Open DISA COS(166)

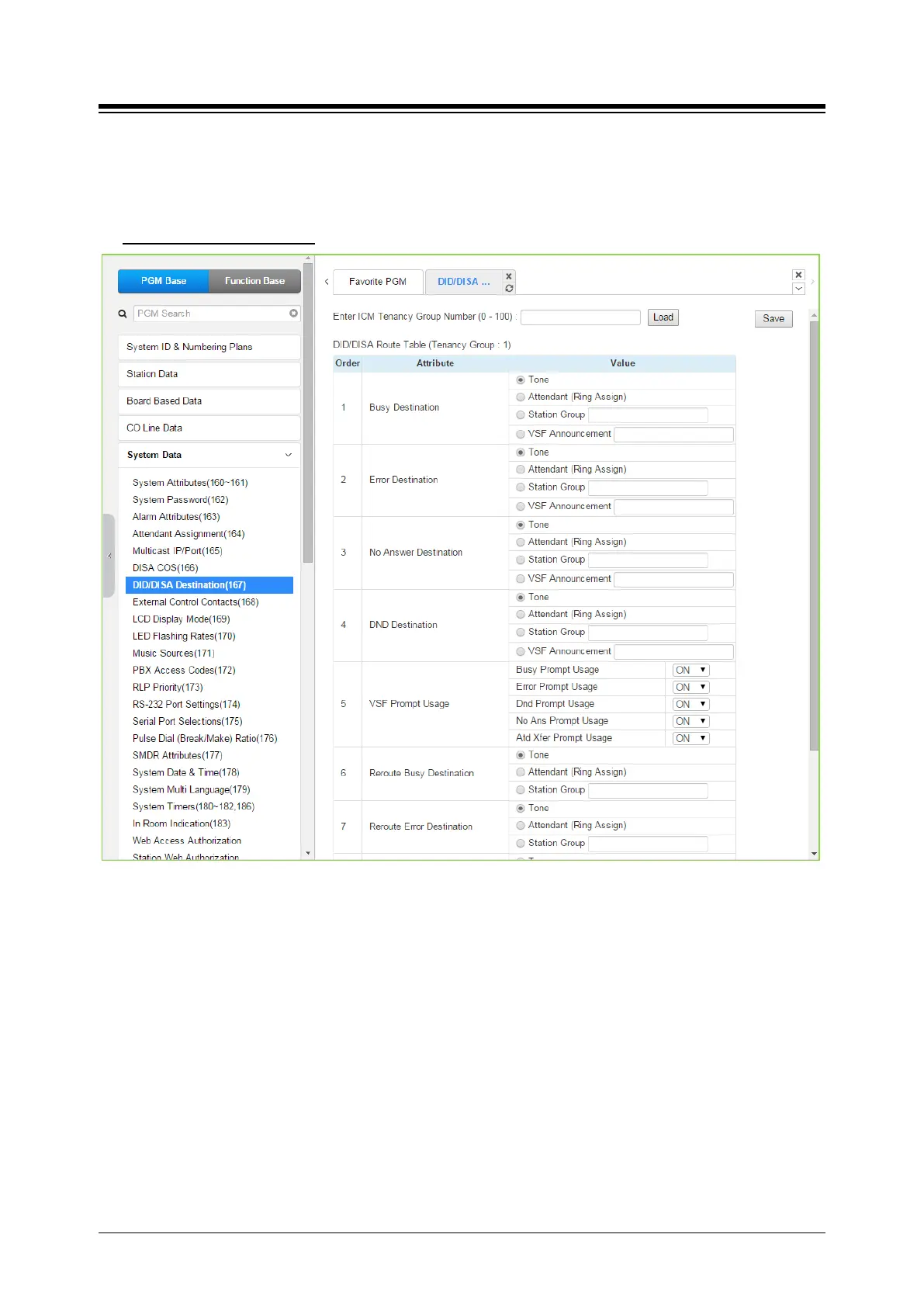165,568
